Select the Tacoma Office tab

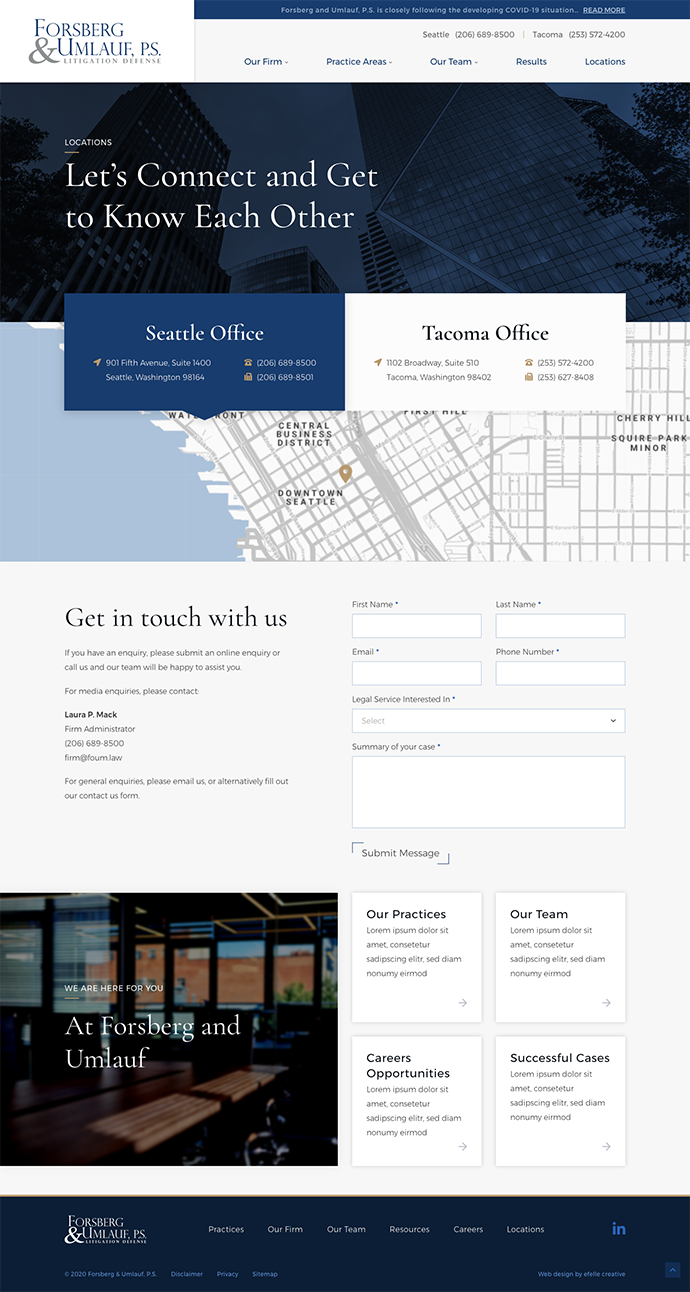pyautogui.click(x=485, y=334)
